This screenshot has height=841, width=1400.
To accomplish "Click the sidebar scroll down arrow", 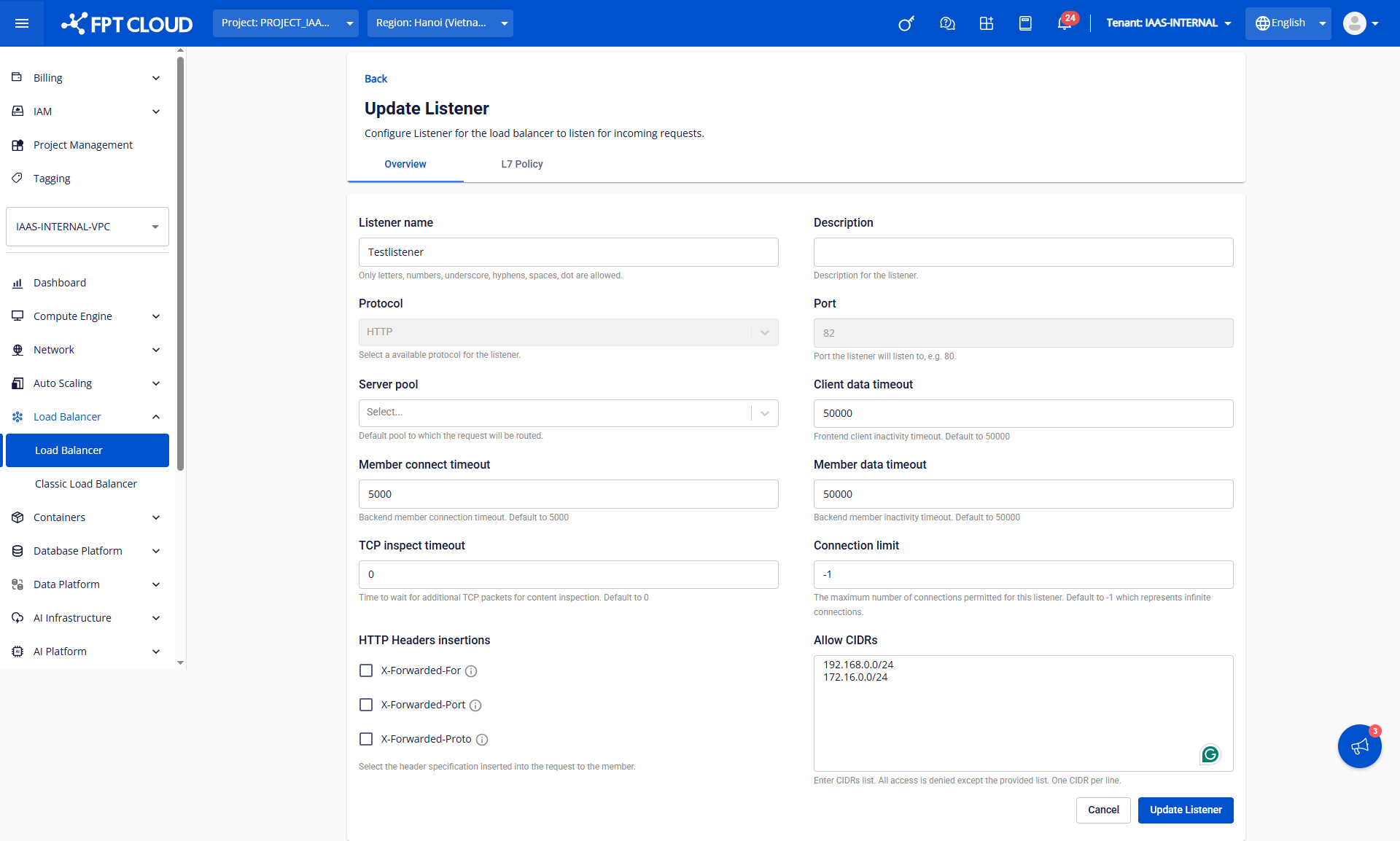I will pyautogui.click(x=180, y=662).
